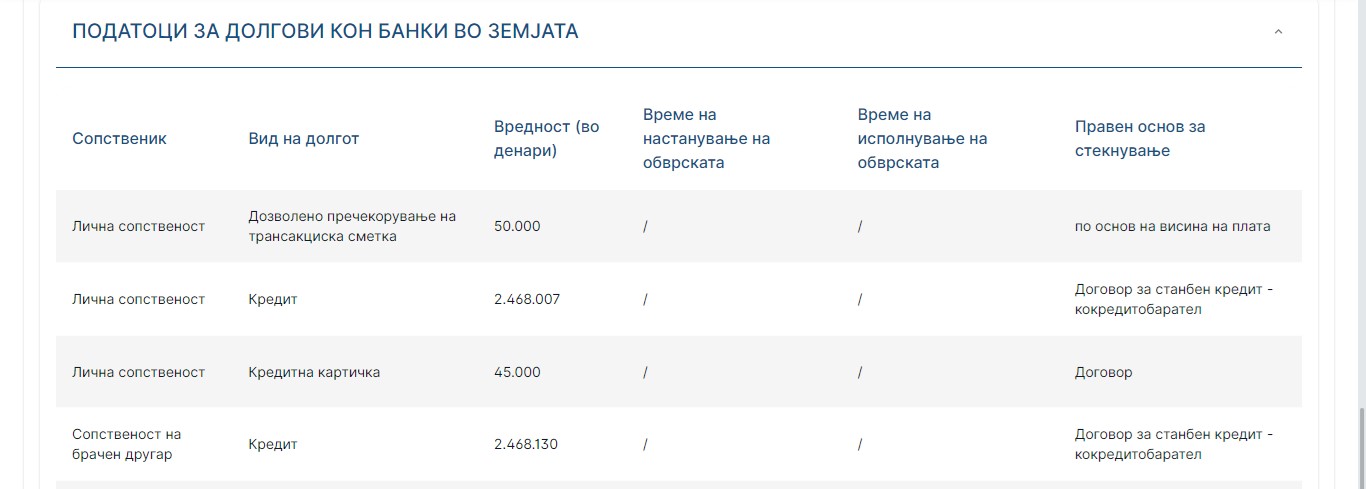Select the overdraft debt row description

coord(352,226)
